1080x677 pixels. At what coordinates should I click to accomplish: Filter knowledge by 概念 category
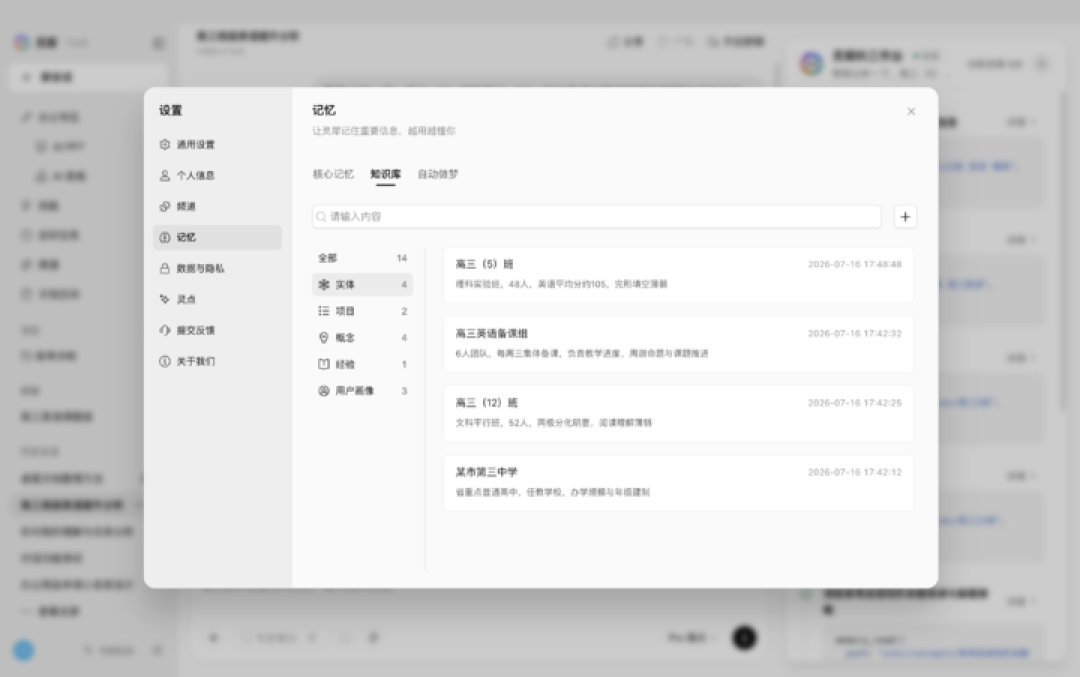pos(362,337)
